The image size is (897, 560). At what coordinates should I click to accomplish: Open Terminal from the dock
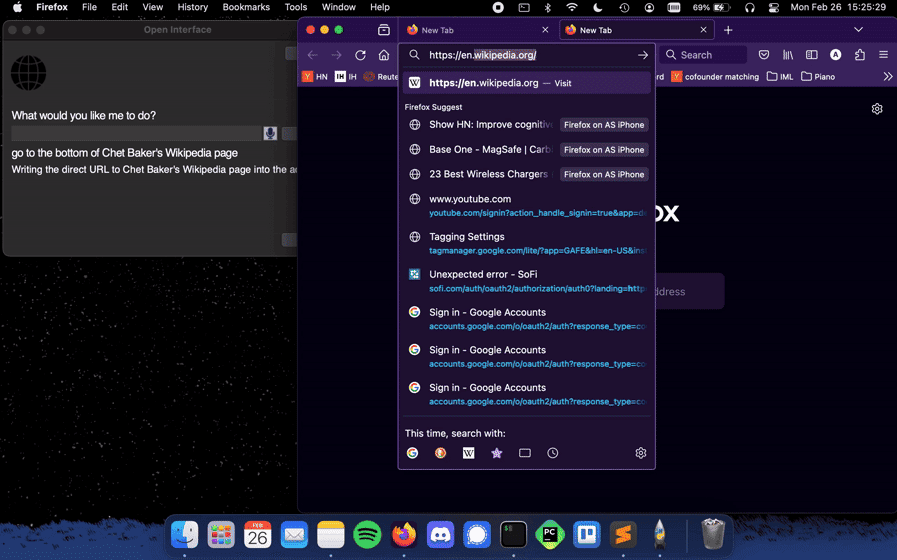[513, 535]
